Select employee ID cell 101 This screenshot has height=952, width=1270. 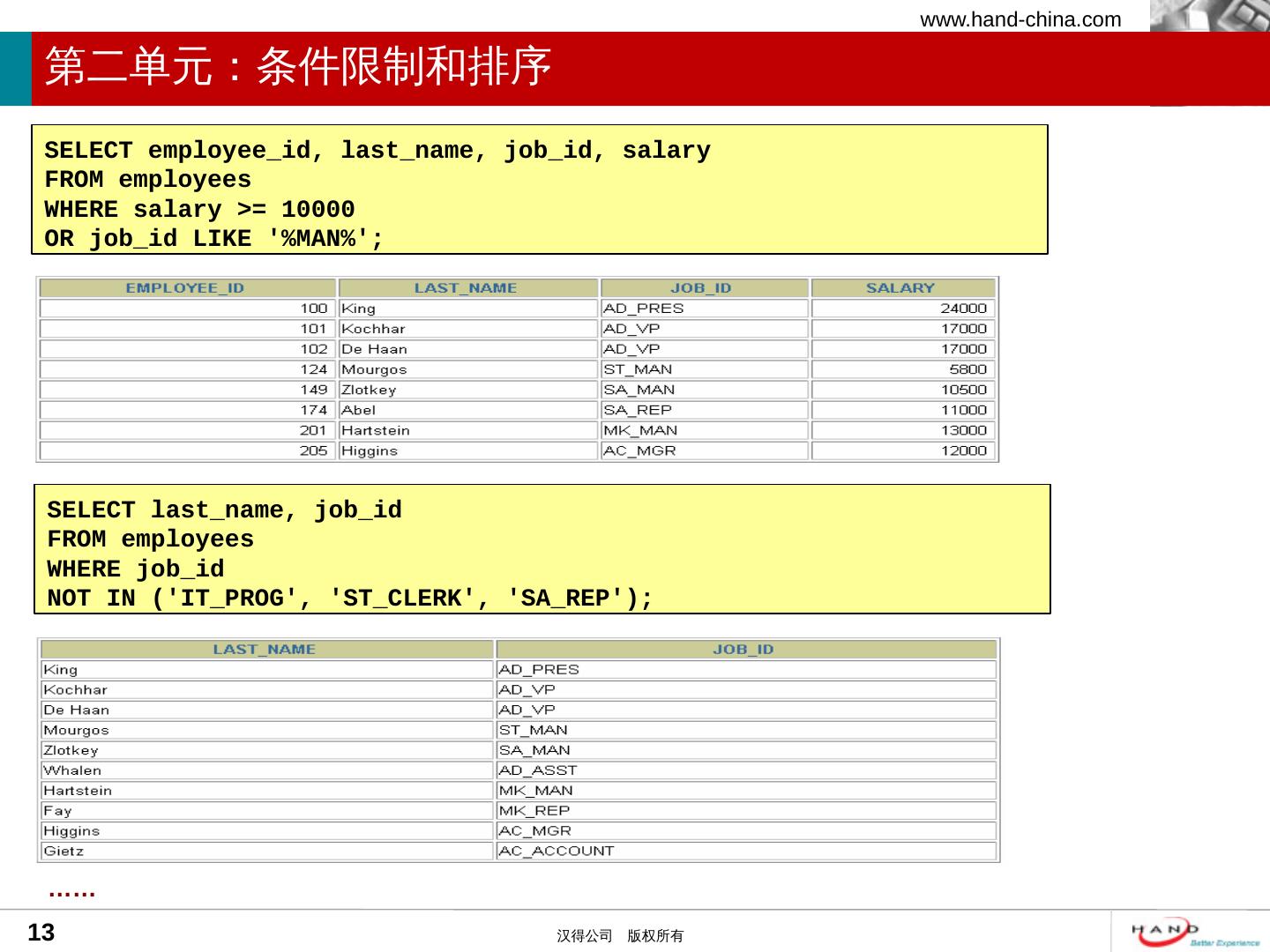[186, 329]
